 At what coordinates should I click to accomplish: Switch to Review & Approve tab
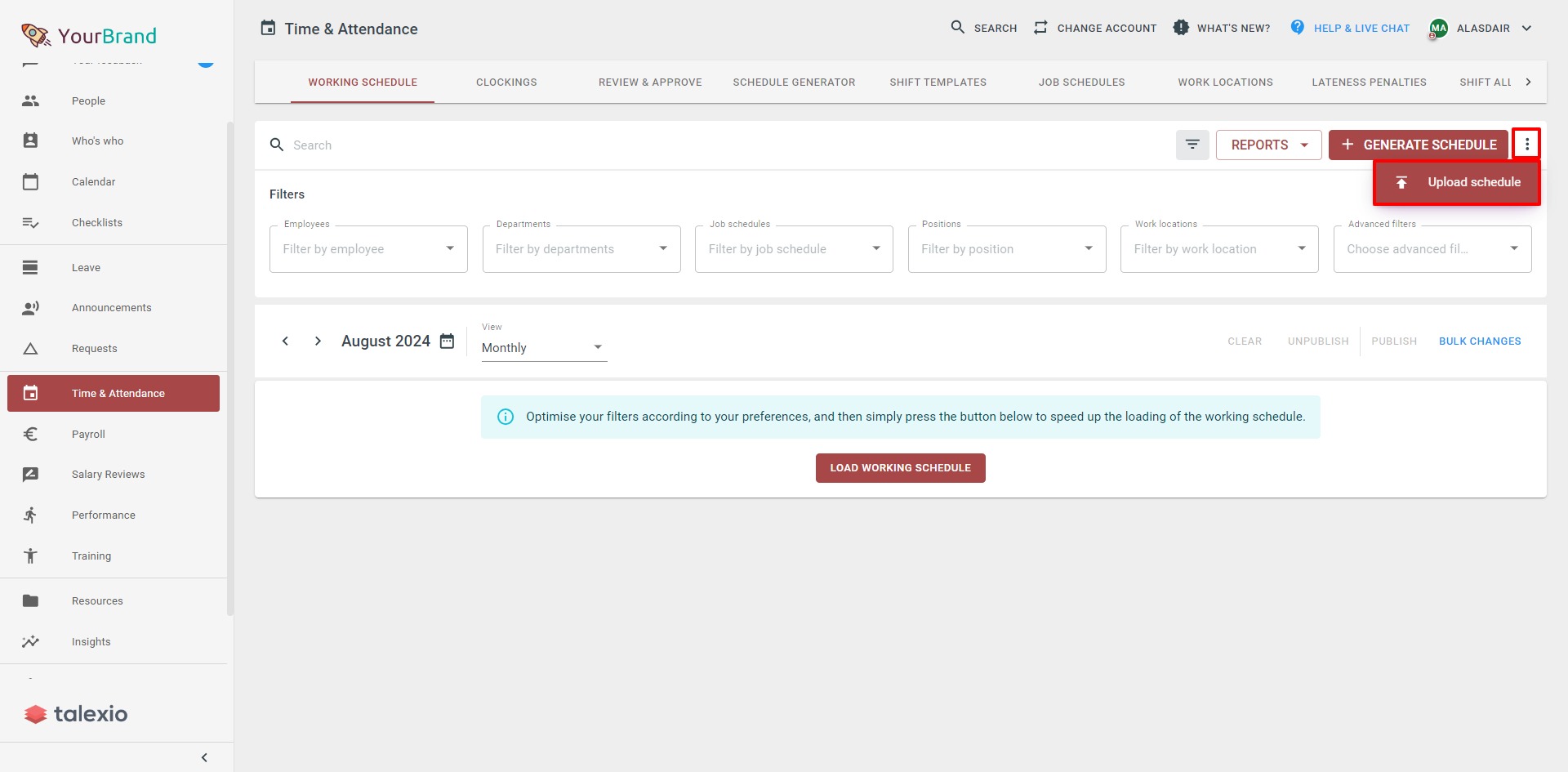tap(650, 82)
